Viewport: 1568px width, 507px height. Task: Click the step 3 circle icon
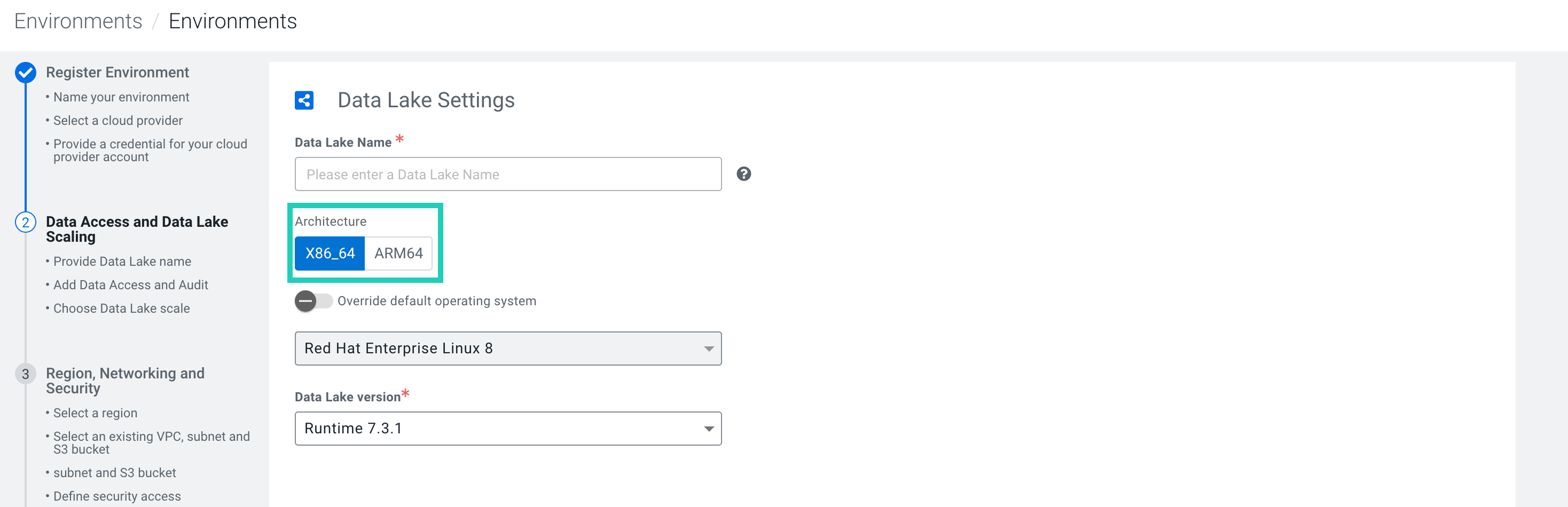pyautogui.click(x=26, y=374)
